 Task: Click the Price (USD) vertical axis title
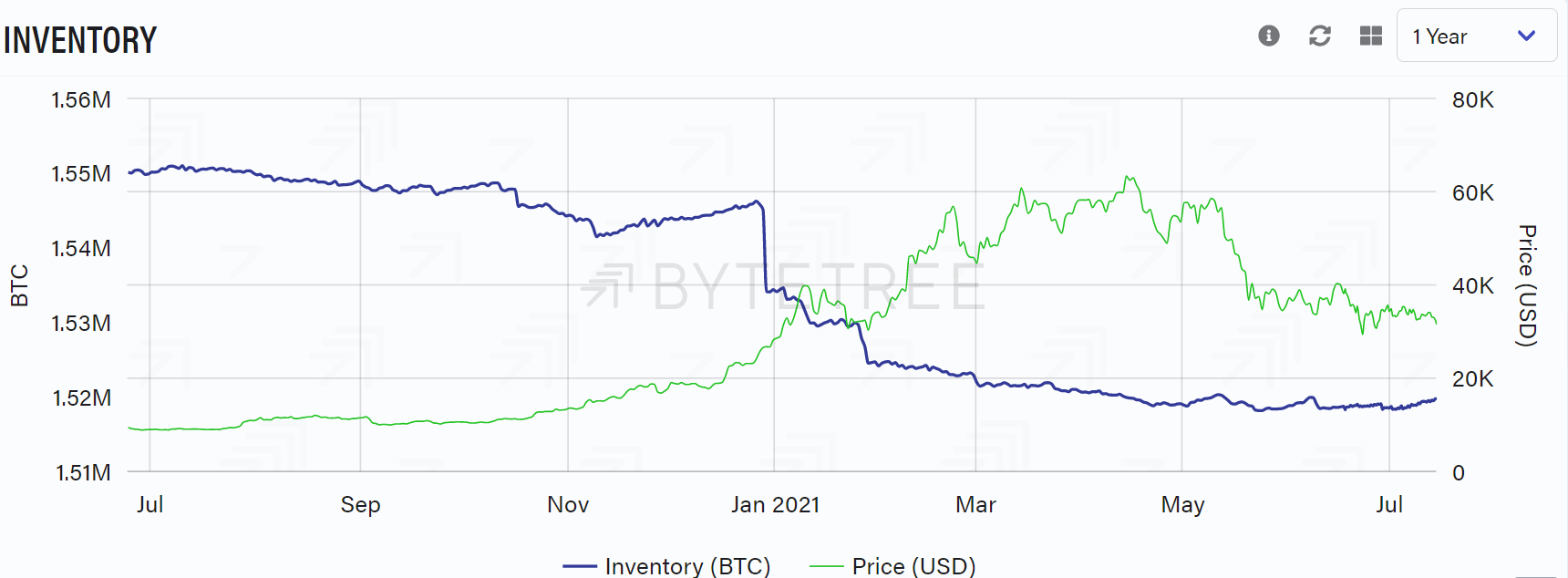tap(1527, 285)
